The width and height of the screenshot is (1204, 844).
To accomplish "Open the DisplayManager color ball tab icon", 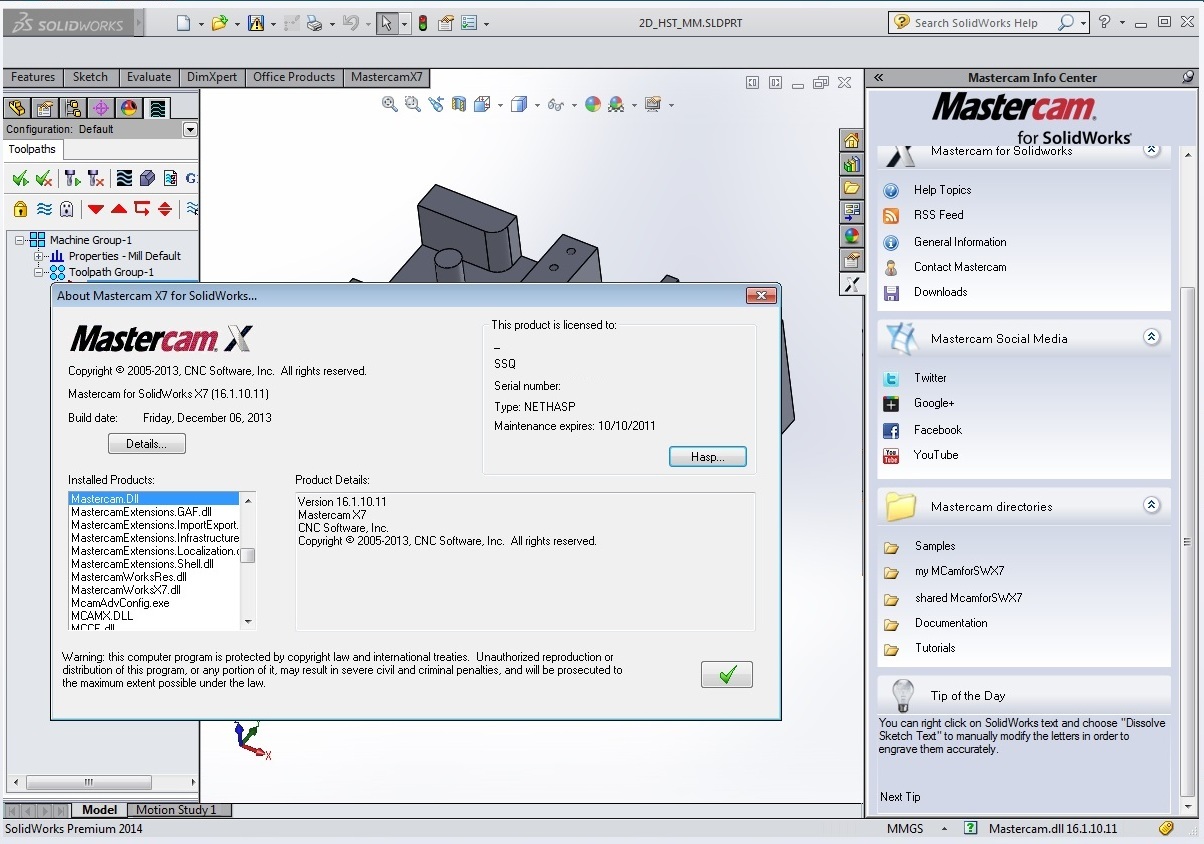I will pyautogui.click(x=128, y=108).
